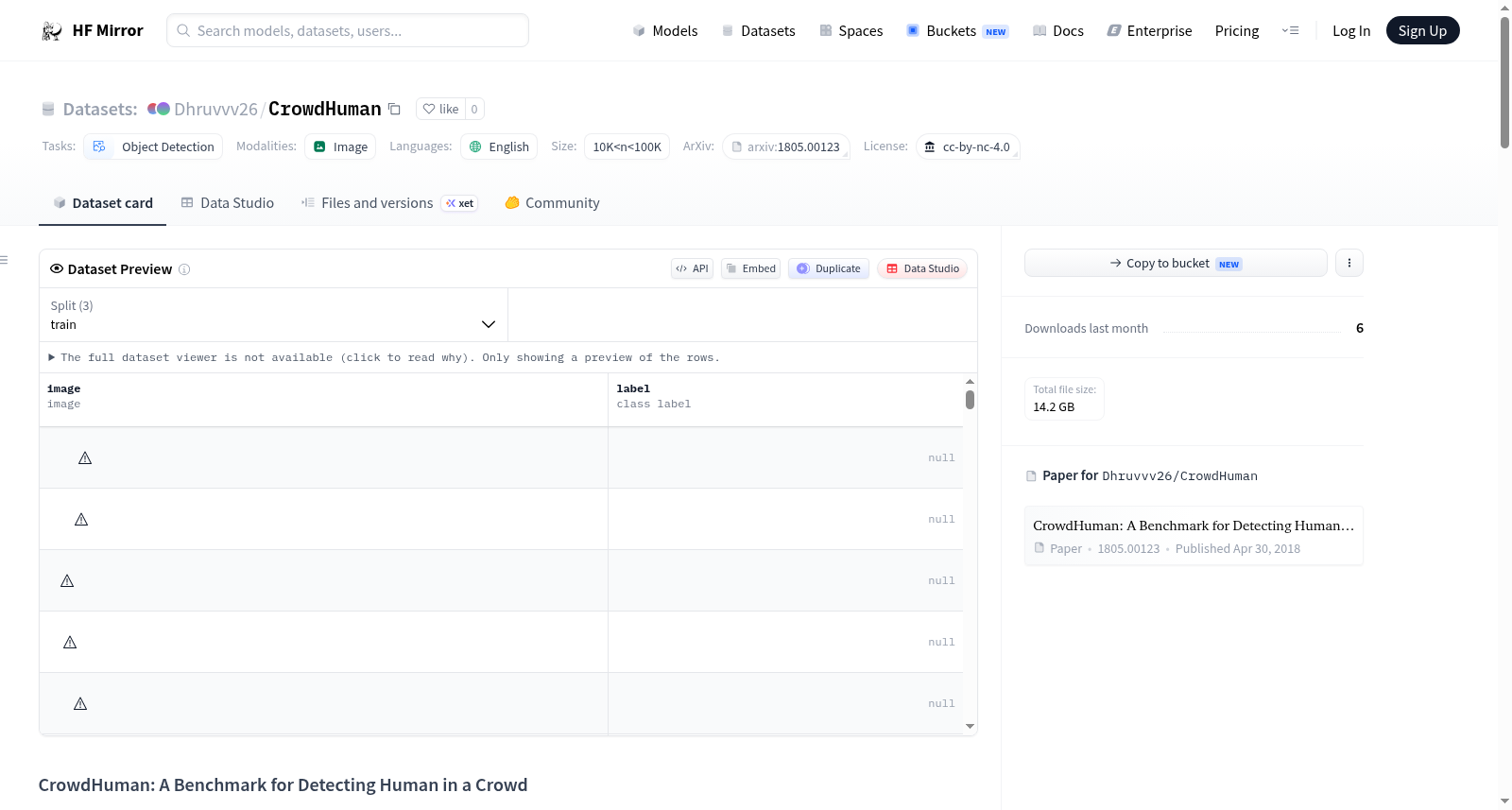Viewport: 1512px width, 810px height.
Task: Open the arxiv:1805.00123 tag
Action: point(786,146)
